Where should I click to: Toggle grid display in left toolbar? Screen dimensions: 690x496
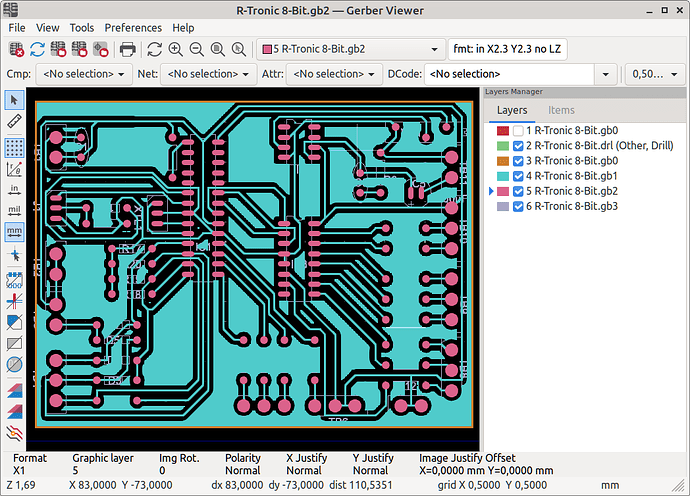[x=15, y=146]
